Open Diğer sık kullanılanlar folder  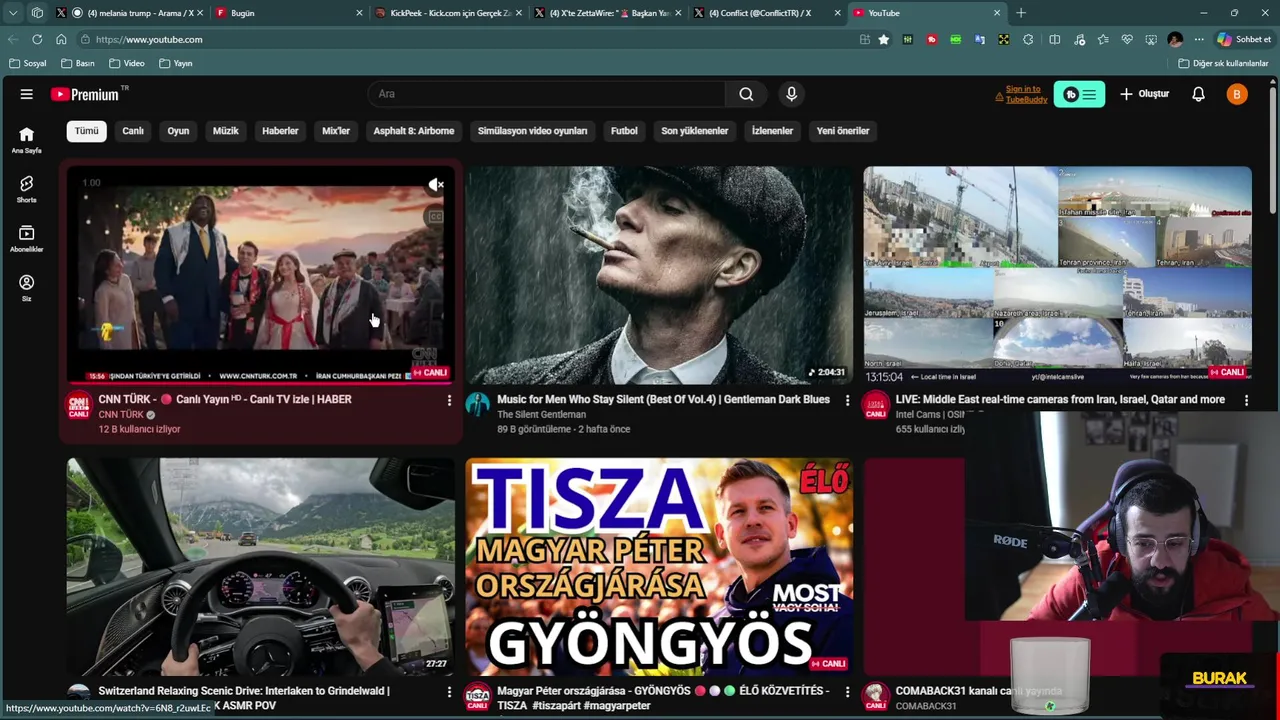[1223, 63]
